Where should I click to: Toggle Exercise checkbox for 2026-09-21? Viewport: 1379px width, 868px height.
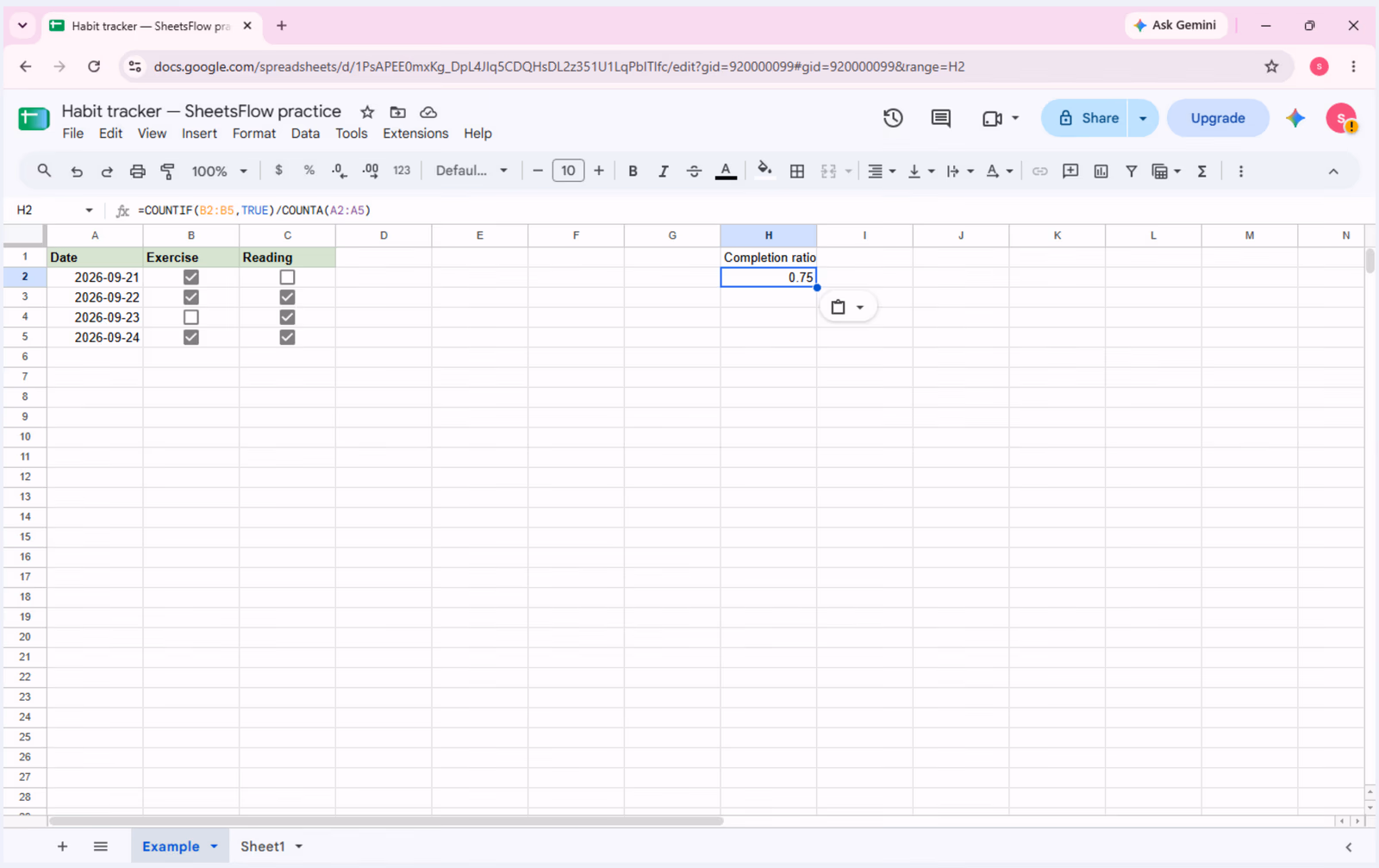click(191, 278)
